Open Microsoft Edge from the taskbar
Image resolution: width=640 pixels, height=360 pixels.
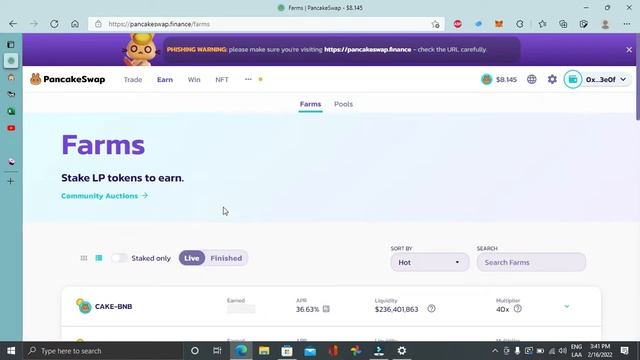(x=241, y=351)
